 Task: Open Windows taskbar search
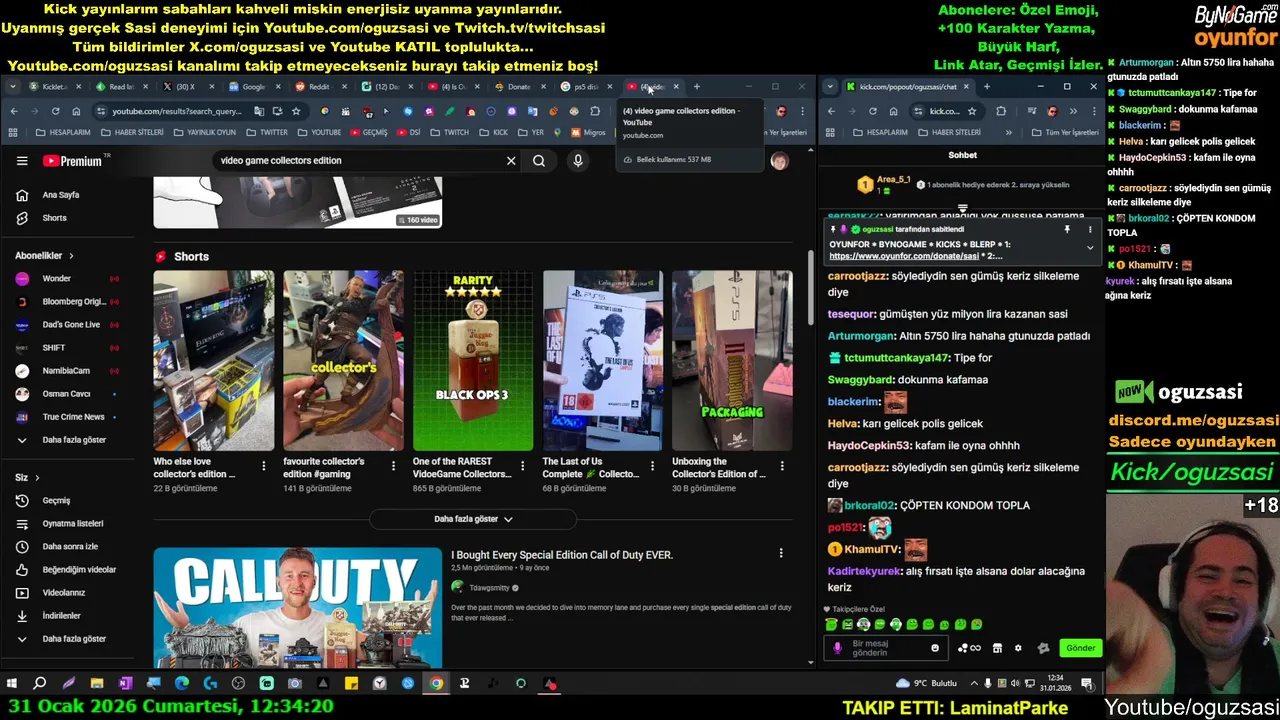40,684
